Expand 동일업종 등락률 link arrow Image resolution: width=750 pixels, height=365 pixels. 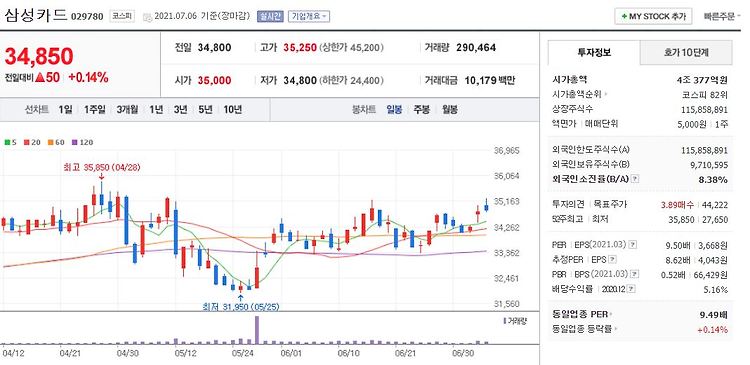point(615,329)
